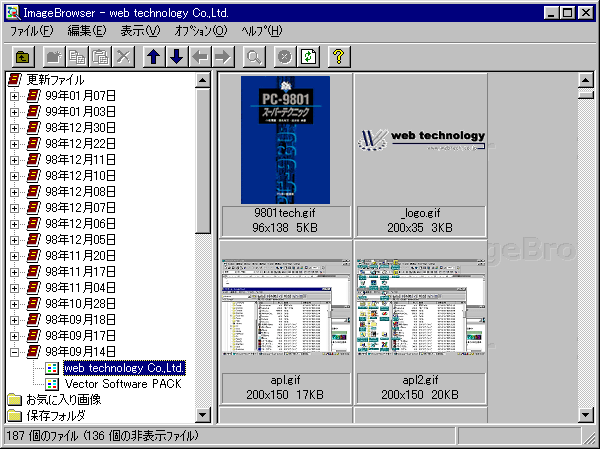Open the オプション(O) menu
This screenshot has height=449, width=600.
tap(201, 31)
